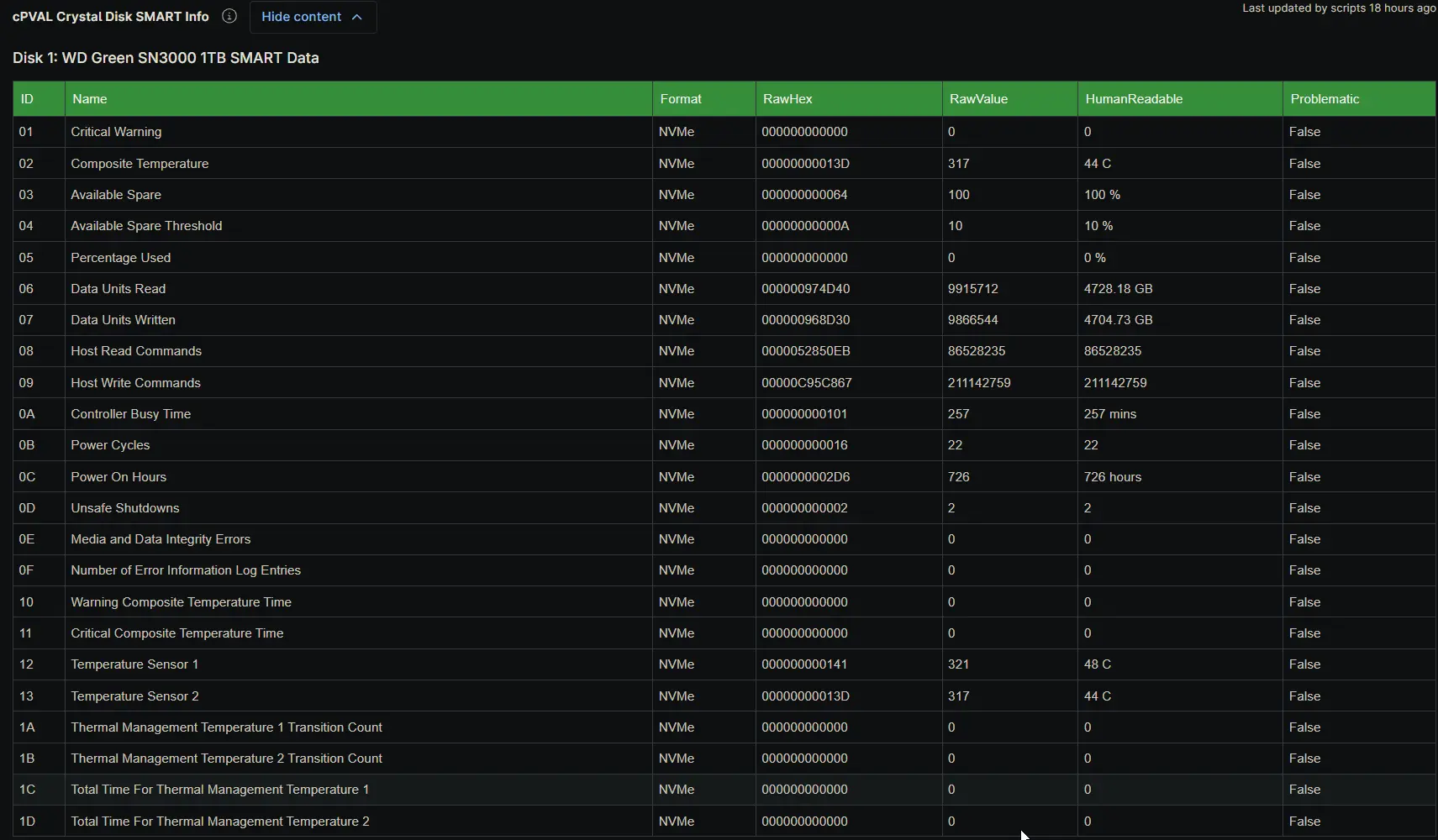Click raw hex 00000000000A
This screenshot has height=840, width=1438.
(x=805, y=226)
